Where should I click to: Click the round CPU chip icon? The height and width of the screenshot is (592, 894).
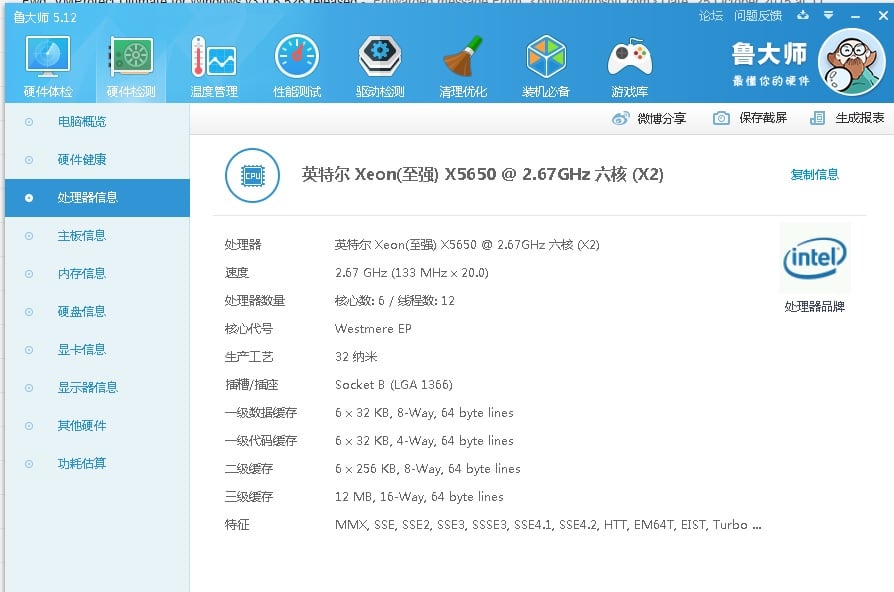253,176
